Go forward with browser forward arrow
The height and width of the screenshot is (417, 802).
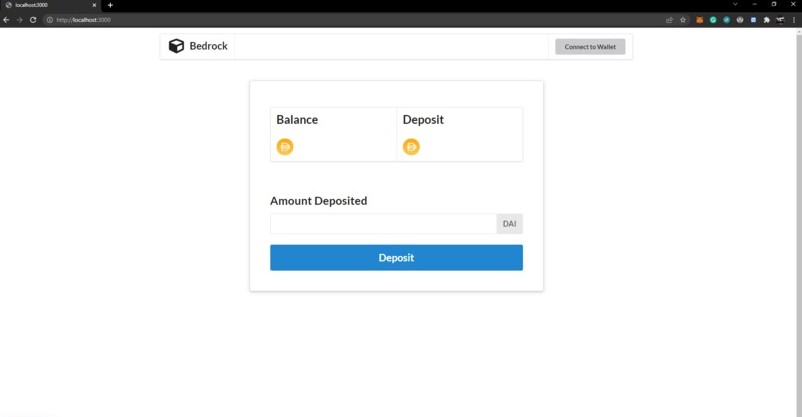coord(19,20)
